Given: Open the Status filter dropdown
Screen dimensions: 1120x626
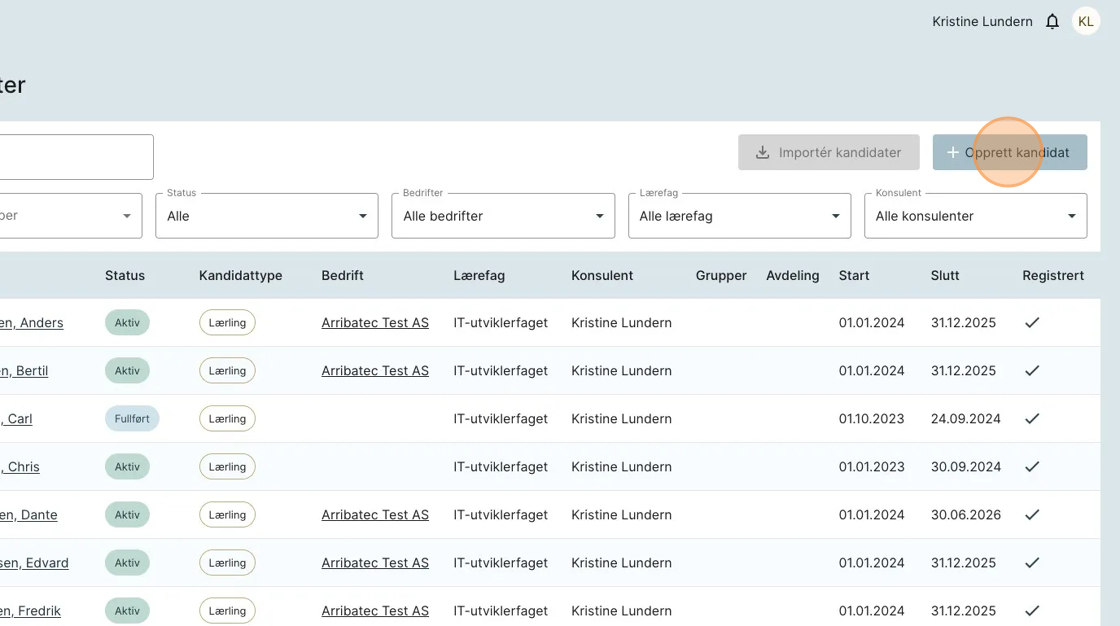Looking at the screenshot, I should pos(266,216).
